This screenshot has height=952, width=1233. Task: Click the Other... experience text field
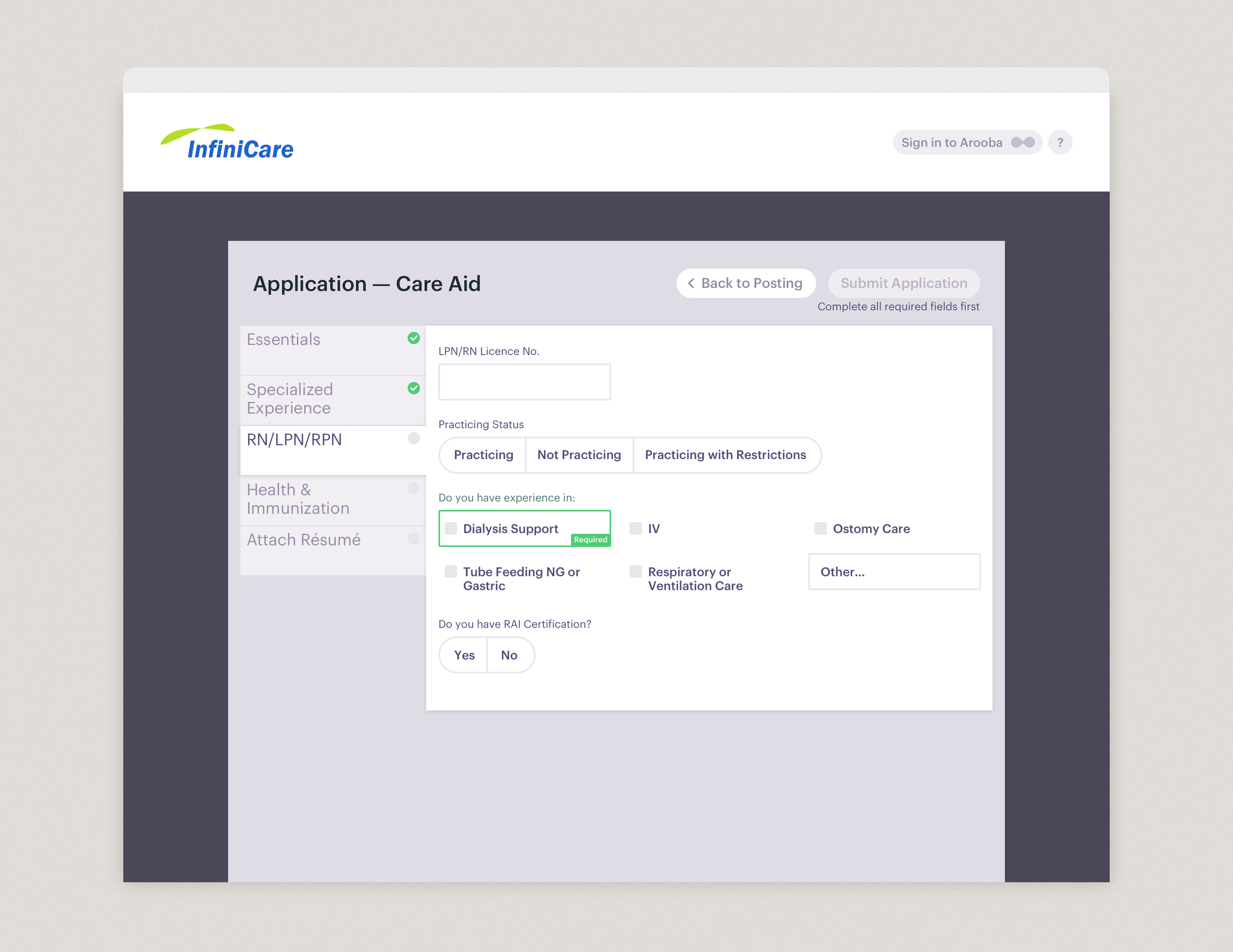coord(894,571)
